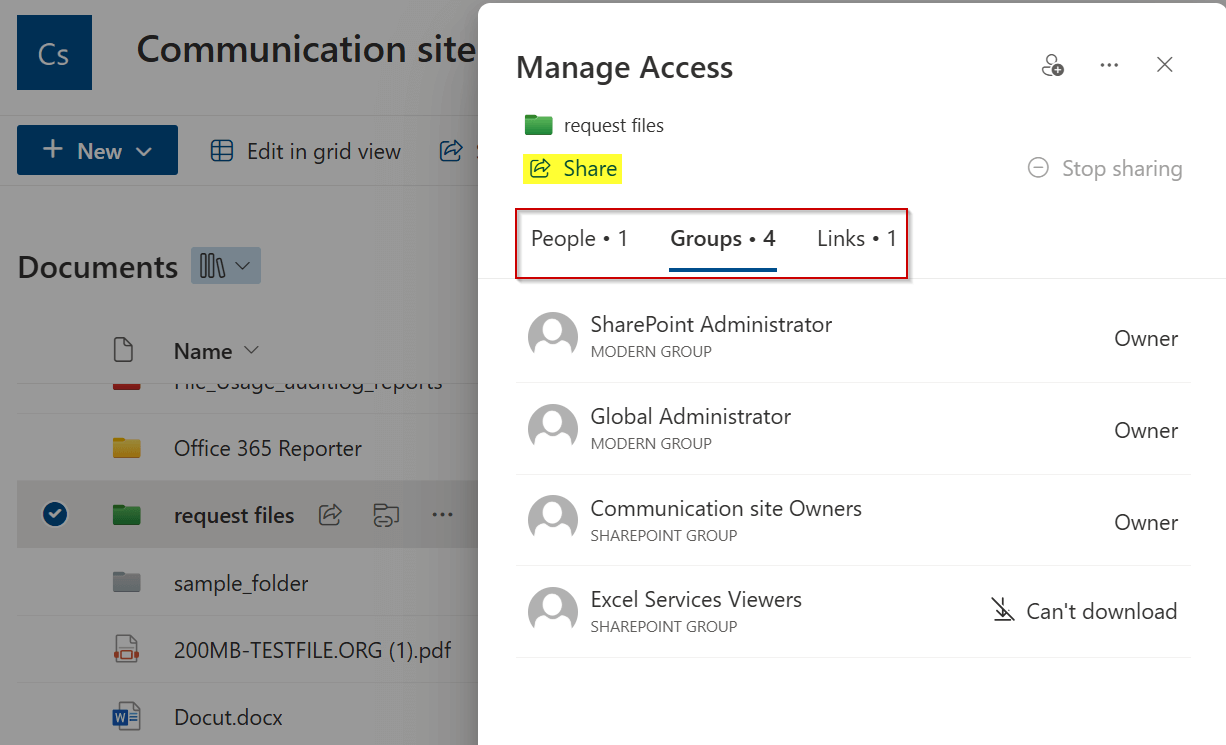Image resolution: width=1226 pixels, height=745 pixels.
Task: Click the Share icon on the request files row
Action: tap(330, 514)
